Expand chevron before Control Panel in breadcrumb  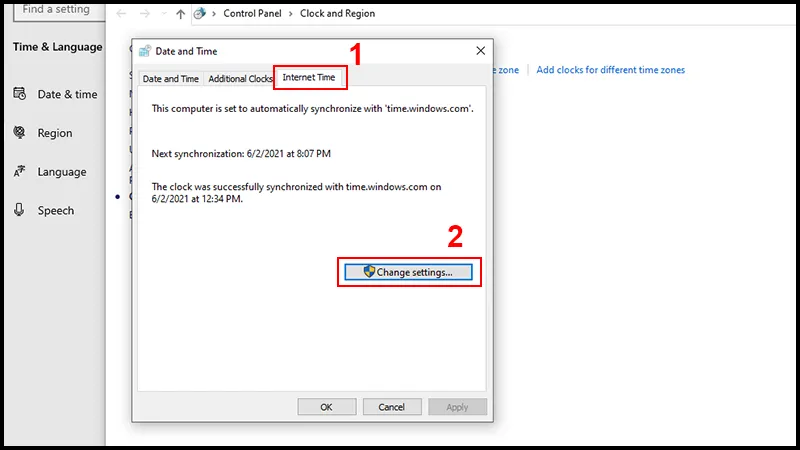[x=214, y=14]
